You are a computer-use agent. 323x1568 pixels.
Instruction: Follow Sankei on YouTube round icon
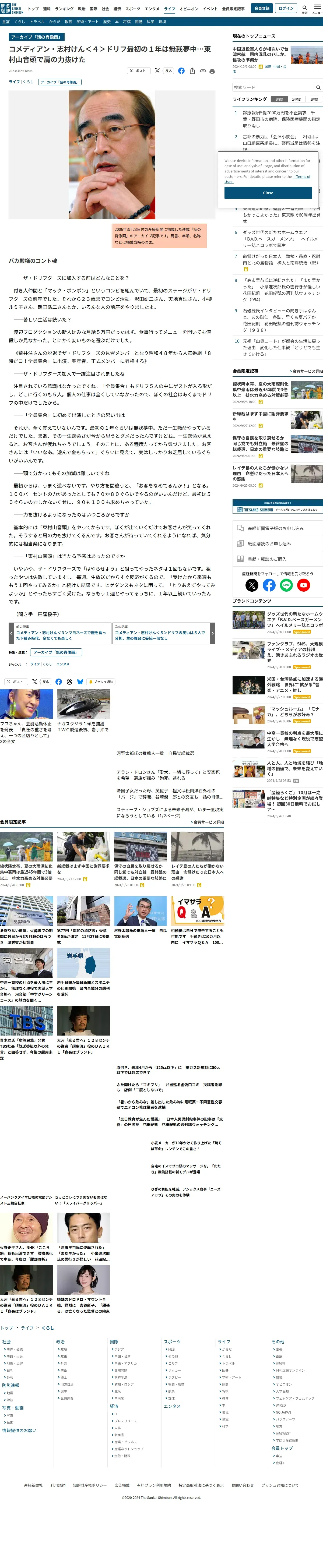(304, 585)
